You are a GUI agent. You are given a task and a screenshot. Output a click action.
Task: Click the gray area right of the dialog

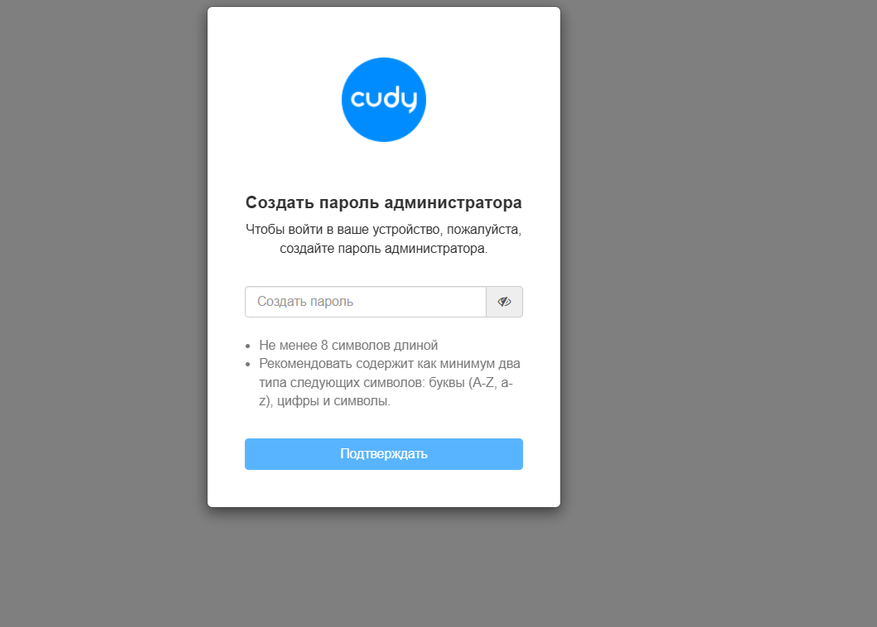[719, 313]
